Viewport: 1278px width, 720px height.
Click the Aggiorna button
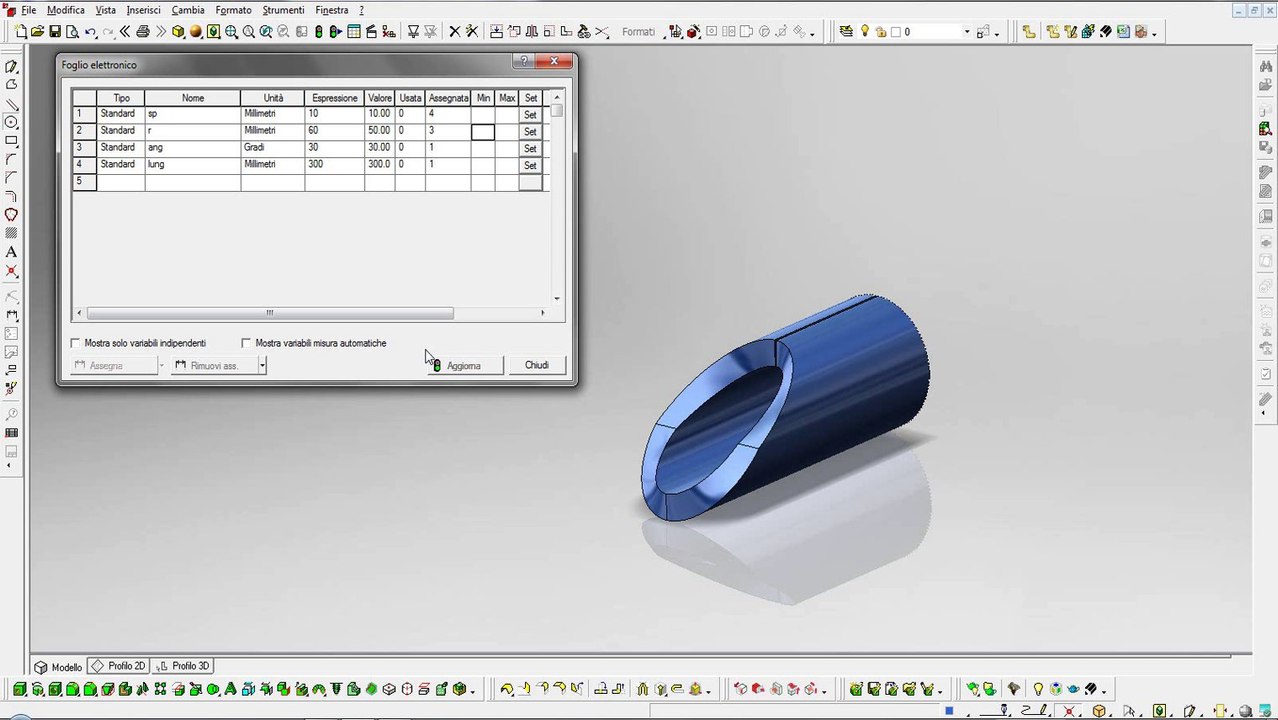point(464,365)
